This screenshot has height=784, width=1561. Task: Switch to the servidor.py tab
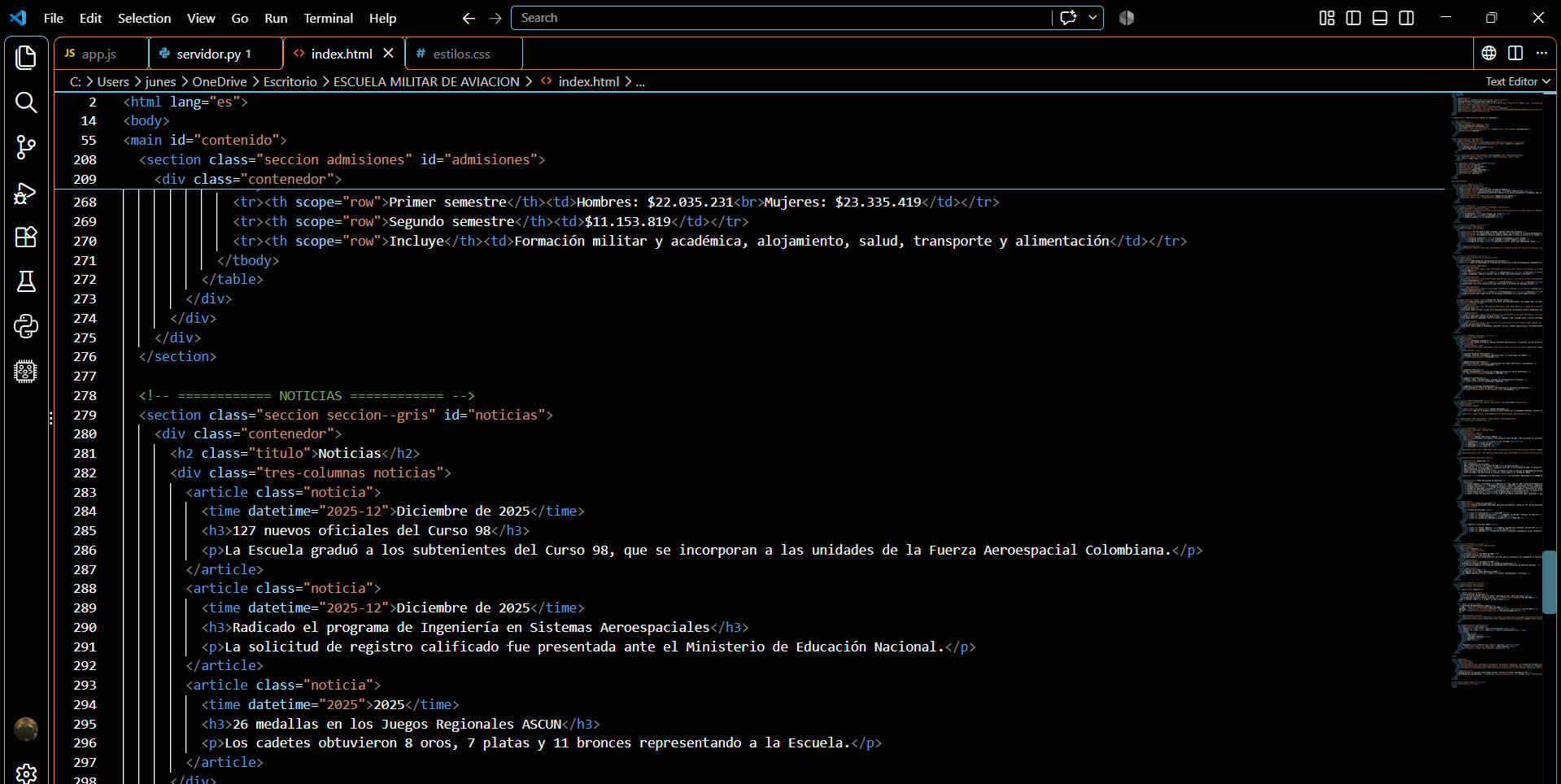pyautogui.click(x=216, y=54)
